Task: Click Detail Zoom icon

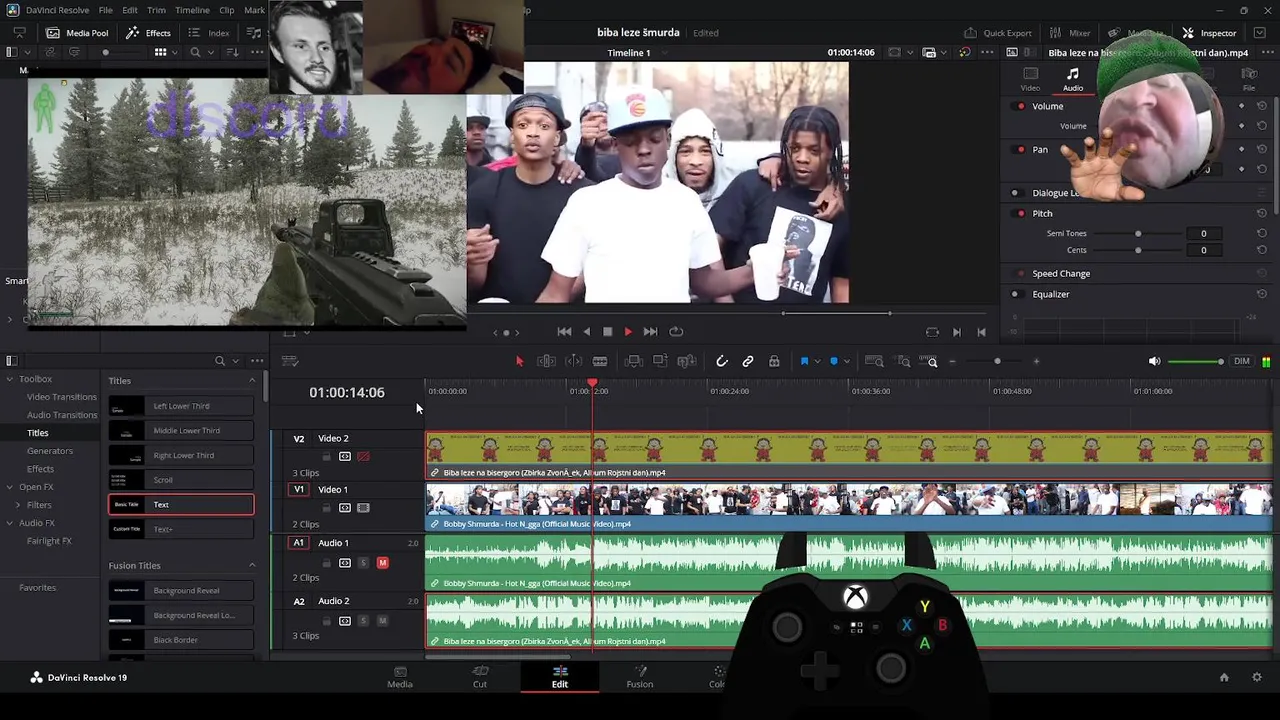Action: 903,361
